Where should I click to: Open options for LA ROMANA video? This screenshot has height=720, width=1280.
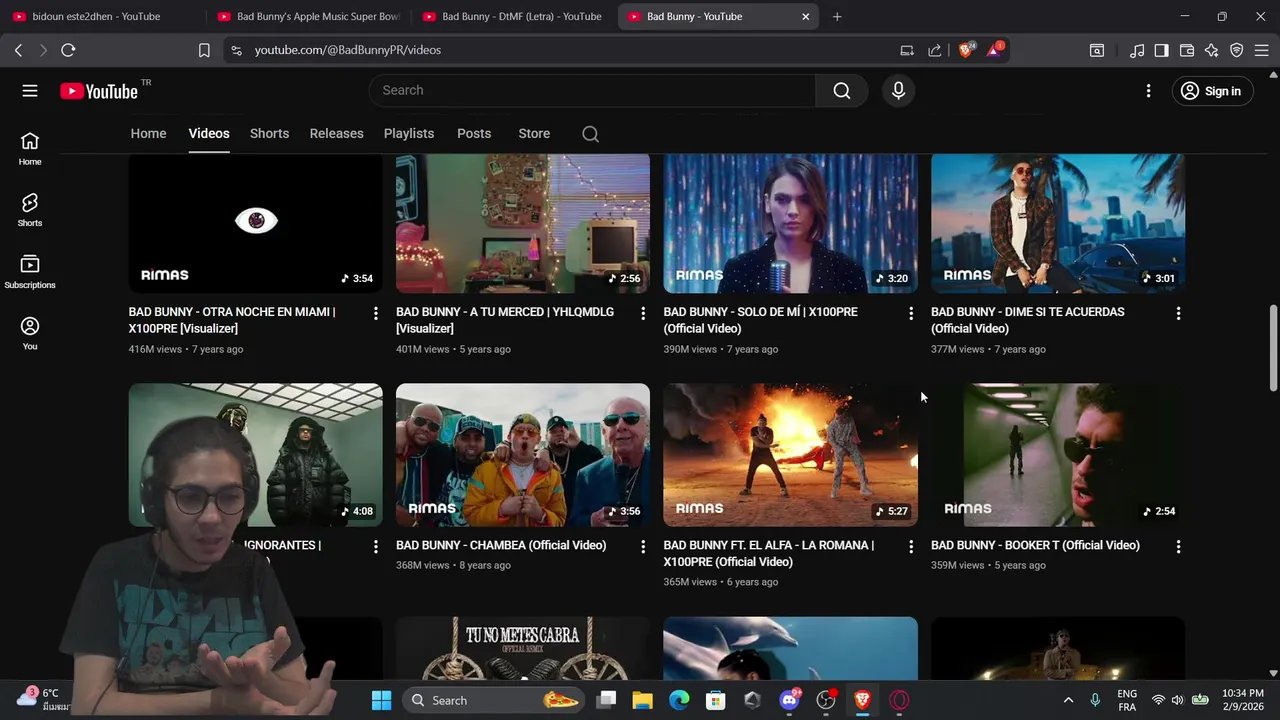pos(911,546)
